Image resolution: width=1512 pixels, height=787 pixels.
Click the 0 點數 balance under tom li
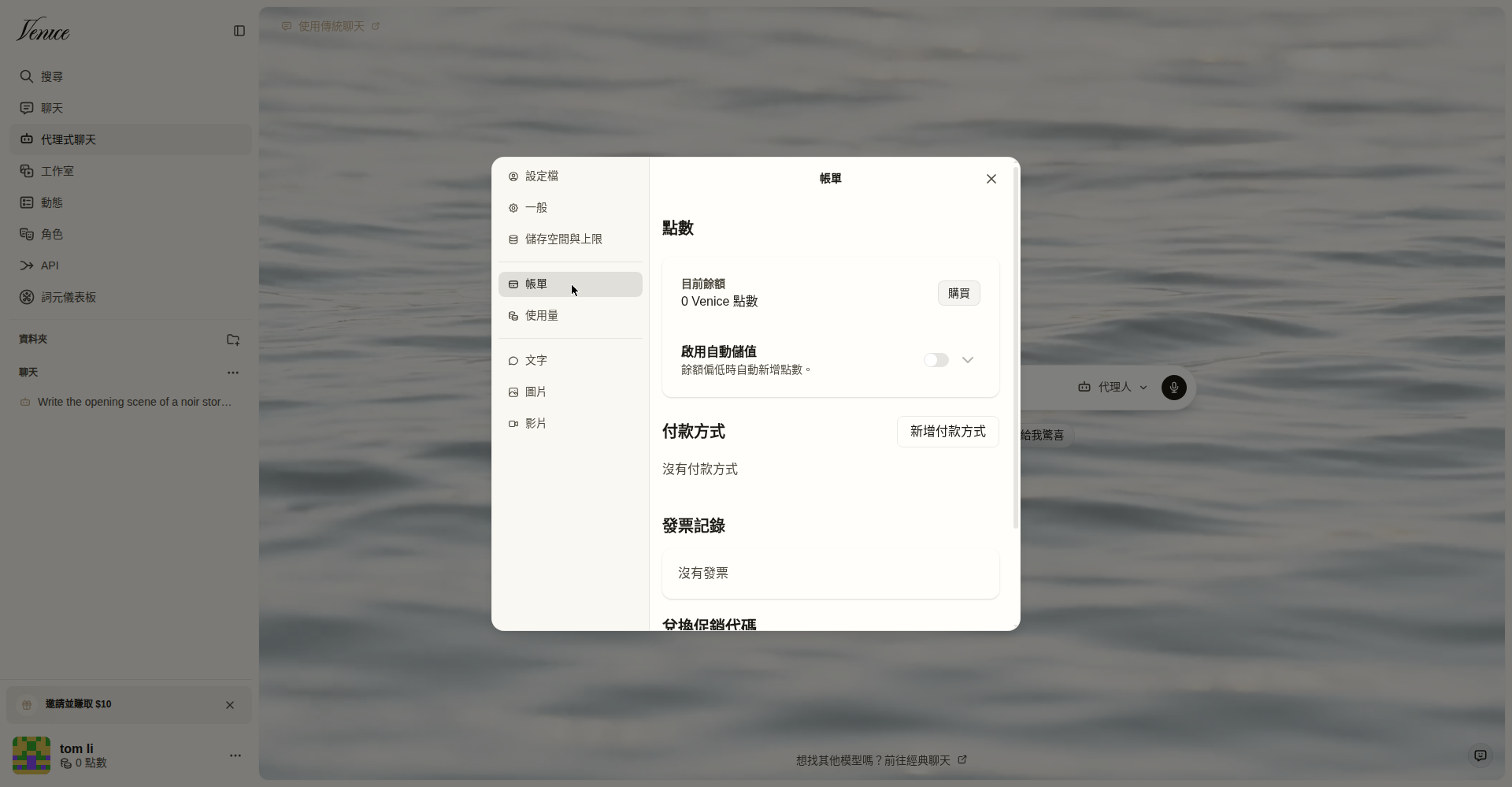tap(83, 763)
